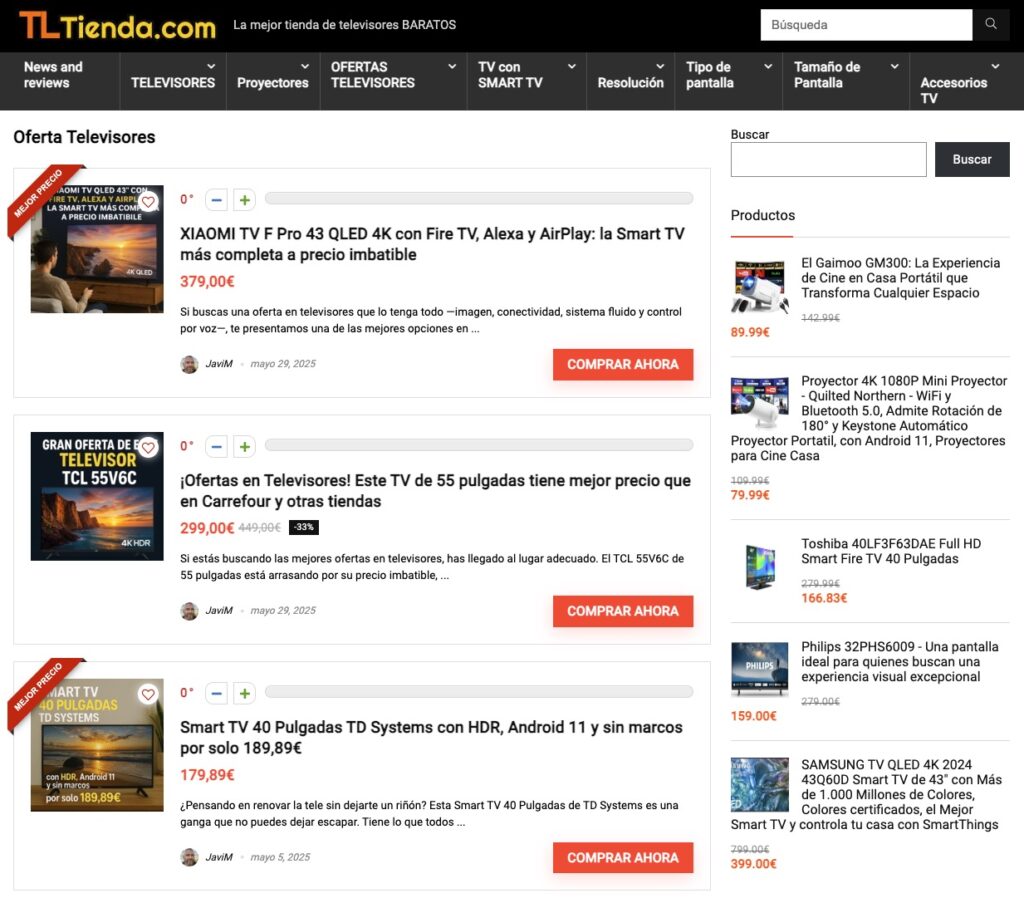
Task: Click COMPRAR AHORA for Xiaomi TV F Pro
Action: [x=622, y=364]
